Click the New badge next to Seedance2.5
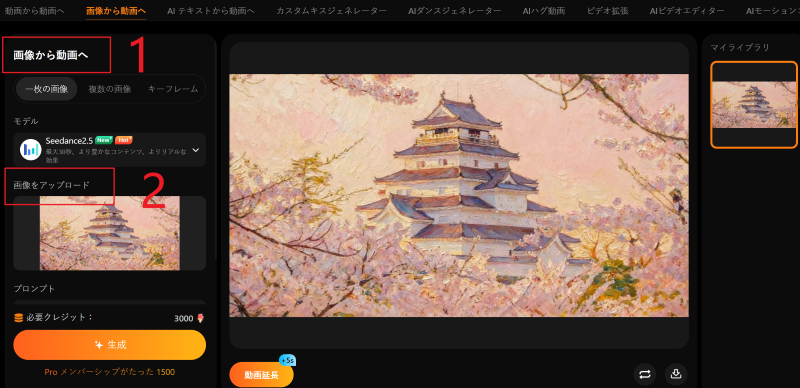This screenshot has height=388, width=800. (104, 140)
